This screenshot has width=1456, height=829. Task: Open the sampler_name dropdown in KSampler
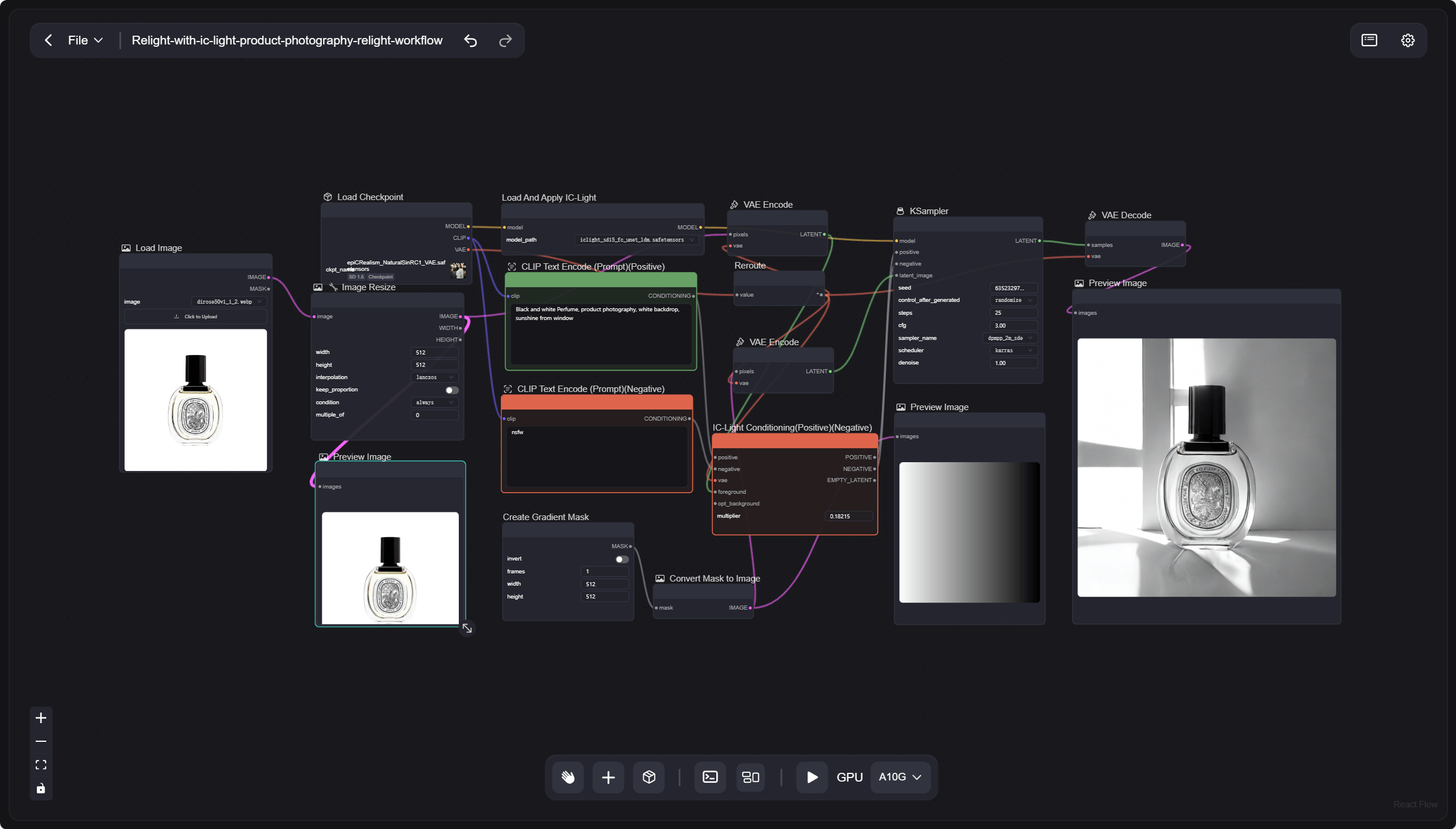click(1009, 338)
